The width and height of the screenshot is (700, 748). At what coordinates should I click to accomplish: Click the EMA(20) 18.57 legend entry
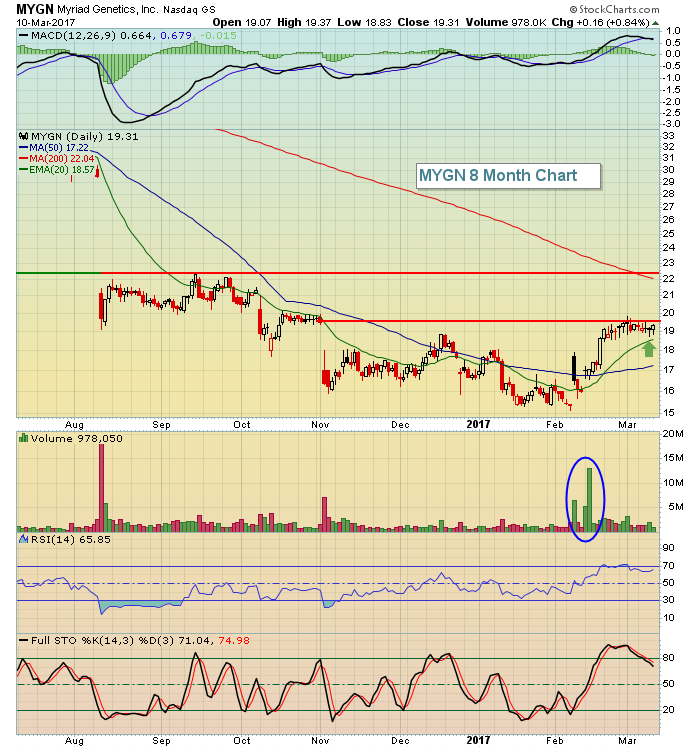click(x=57, y=169)
